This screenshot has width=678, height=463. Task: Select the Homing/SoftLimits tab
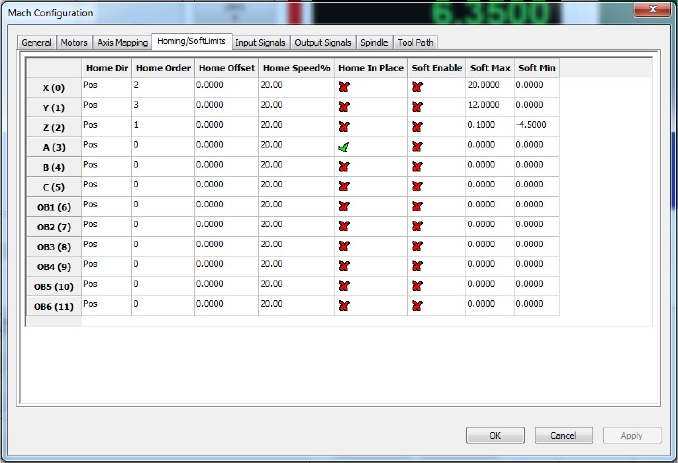(192, 41)
